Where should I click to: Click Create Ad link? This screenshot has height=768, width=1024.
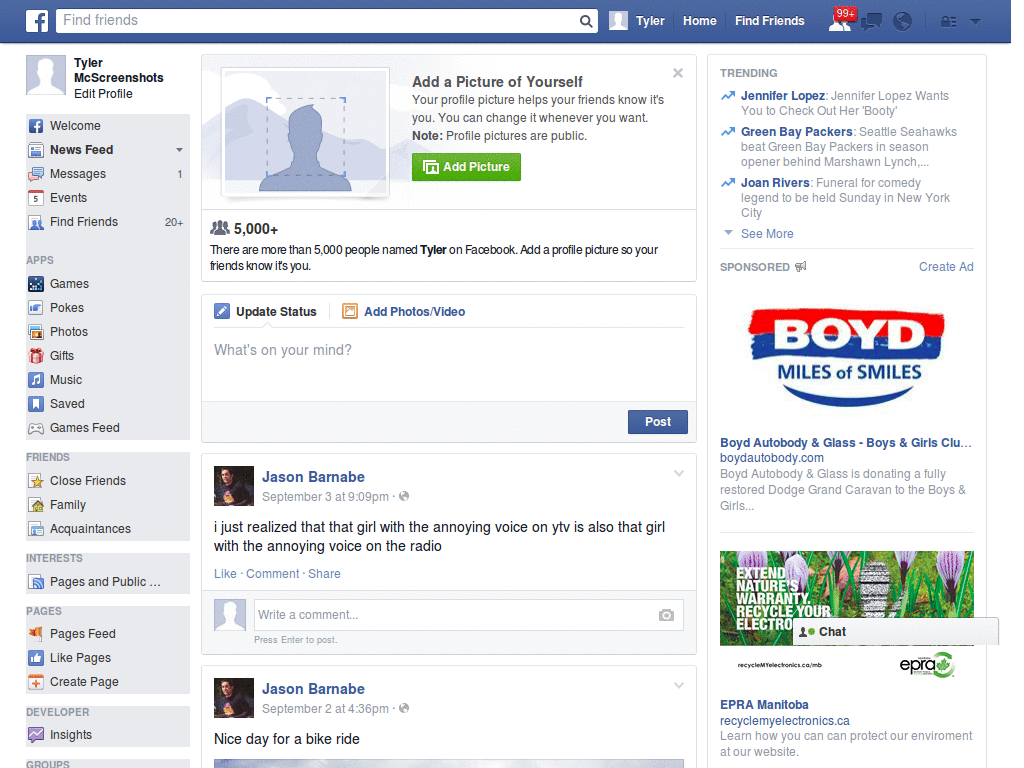pyautogui.click(x=946, y=266)
